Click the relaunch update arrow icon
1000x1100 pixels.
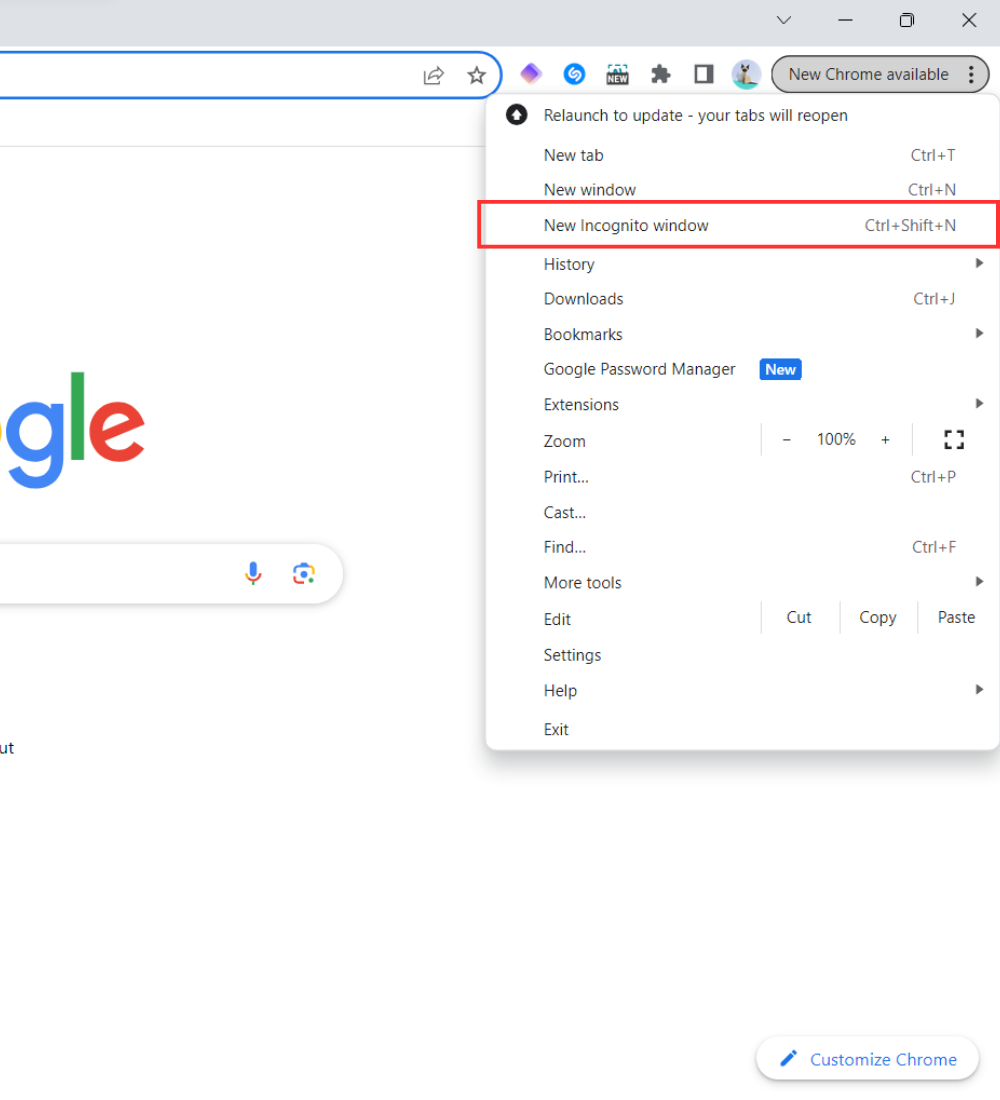pos(516,115)
